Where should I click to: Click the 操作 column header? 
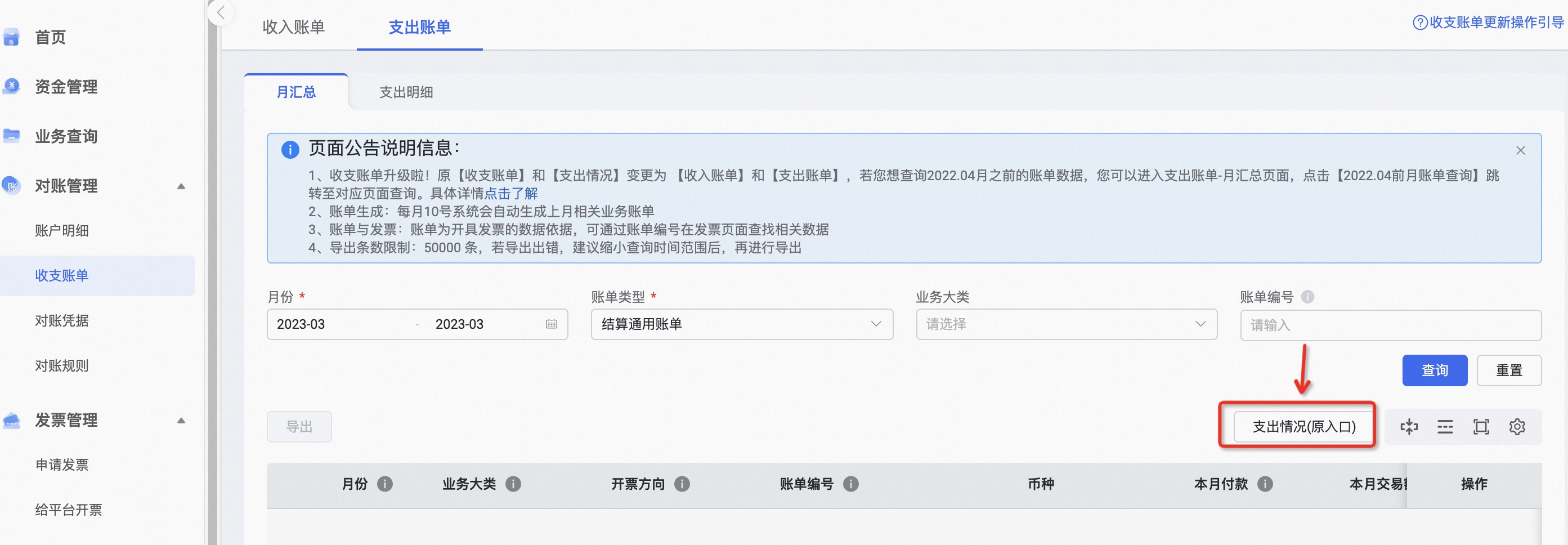click(1473, 484)
